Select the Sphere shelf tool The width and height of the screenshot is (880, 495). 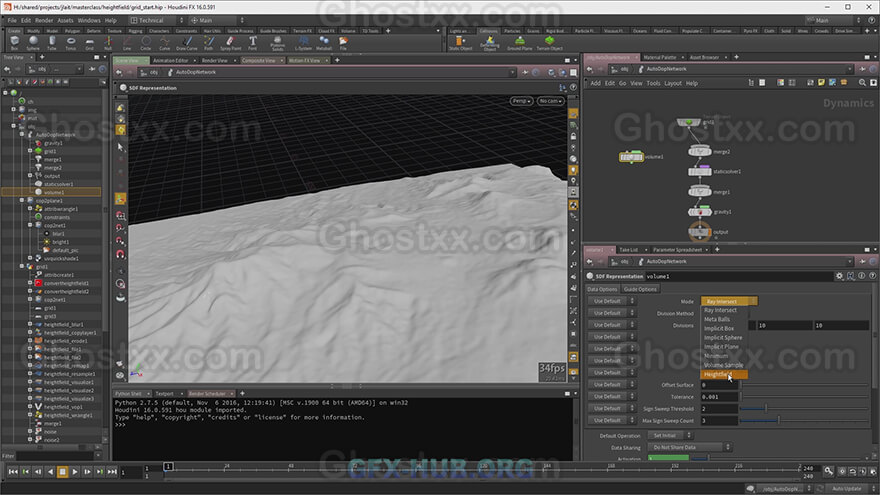[33, 43]
